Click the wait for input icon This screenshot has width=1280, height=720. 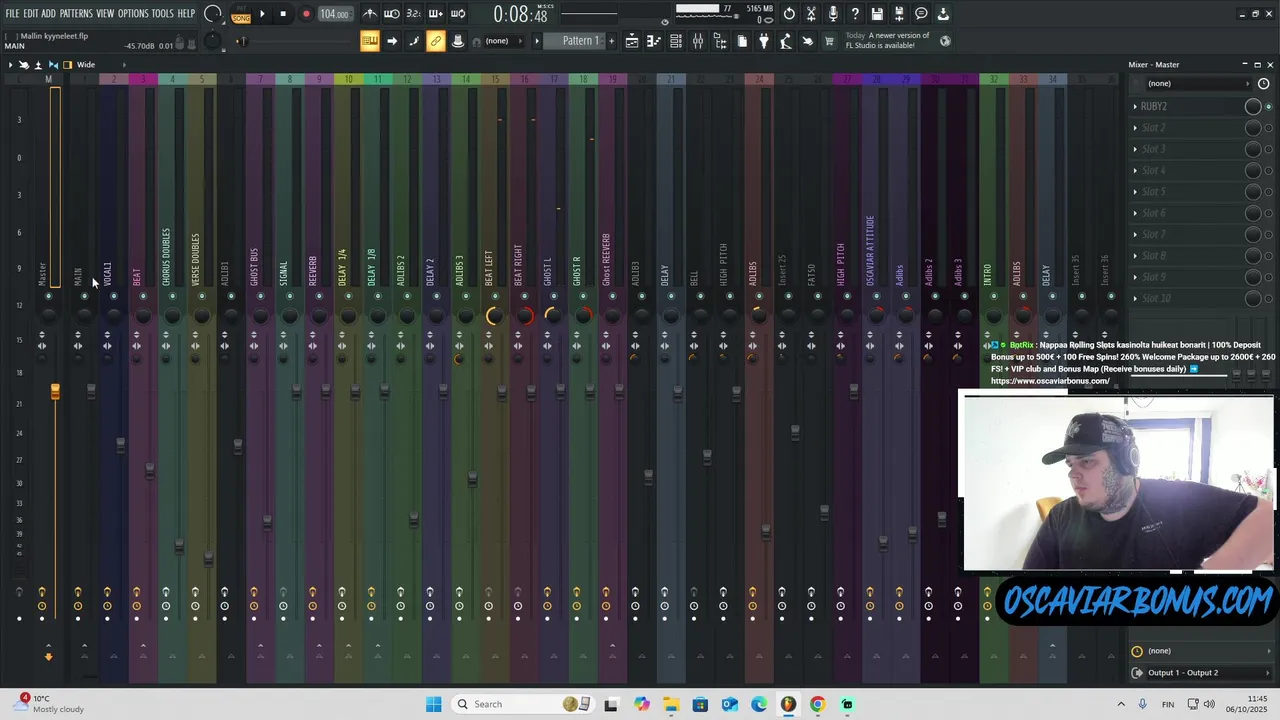point(392,14)
